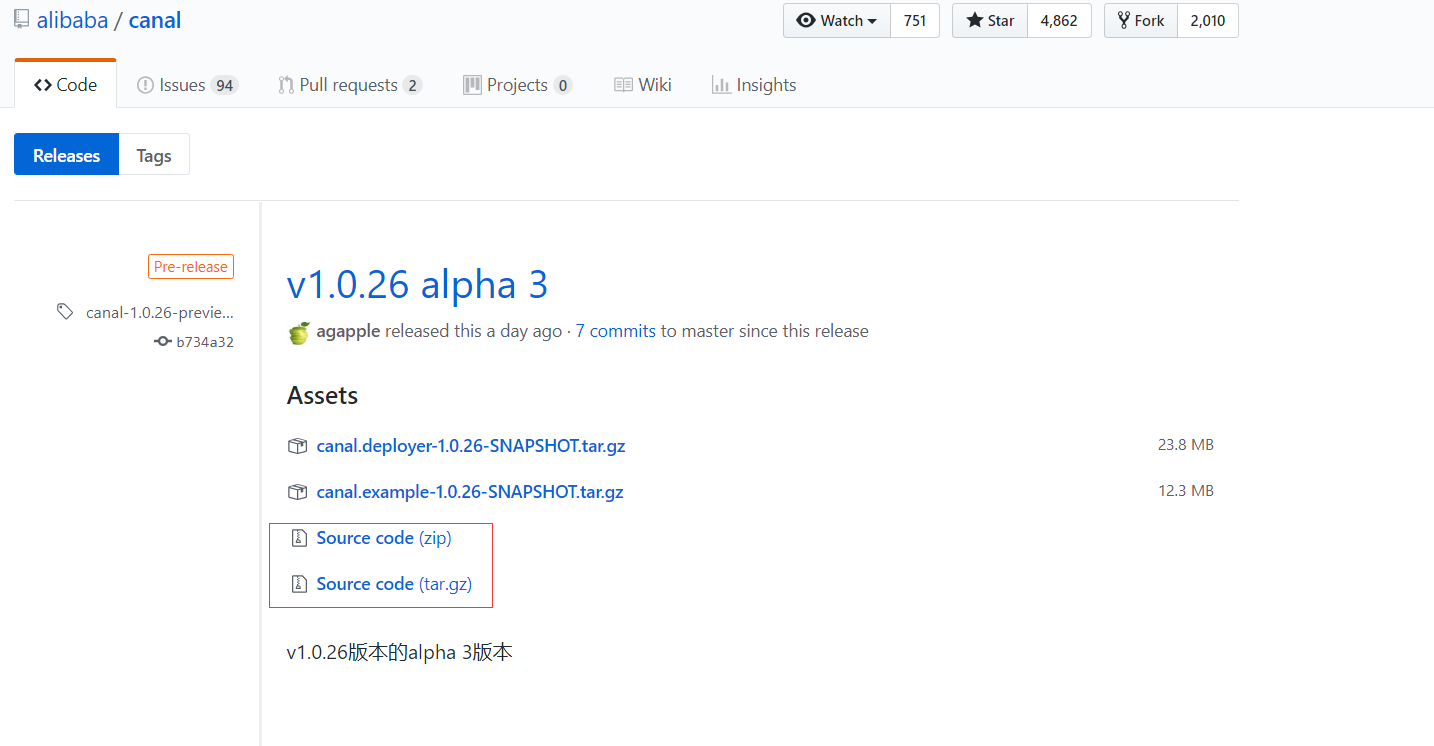
Task: View the 2,010 forks count
Action: [1208, 21]
